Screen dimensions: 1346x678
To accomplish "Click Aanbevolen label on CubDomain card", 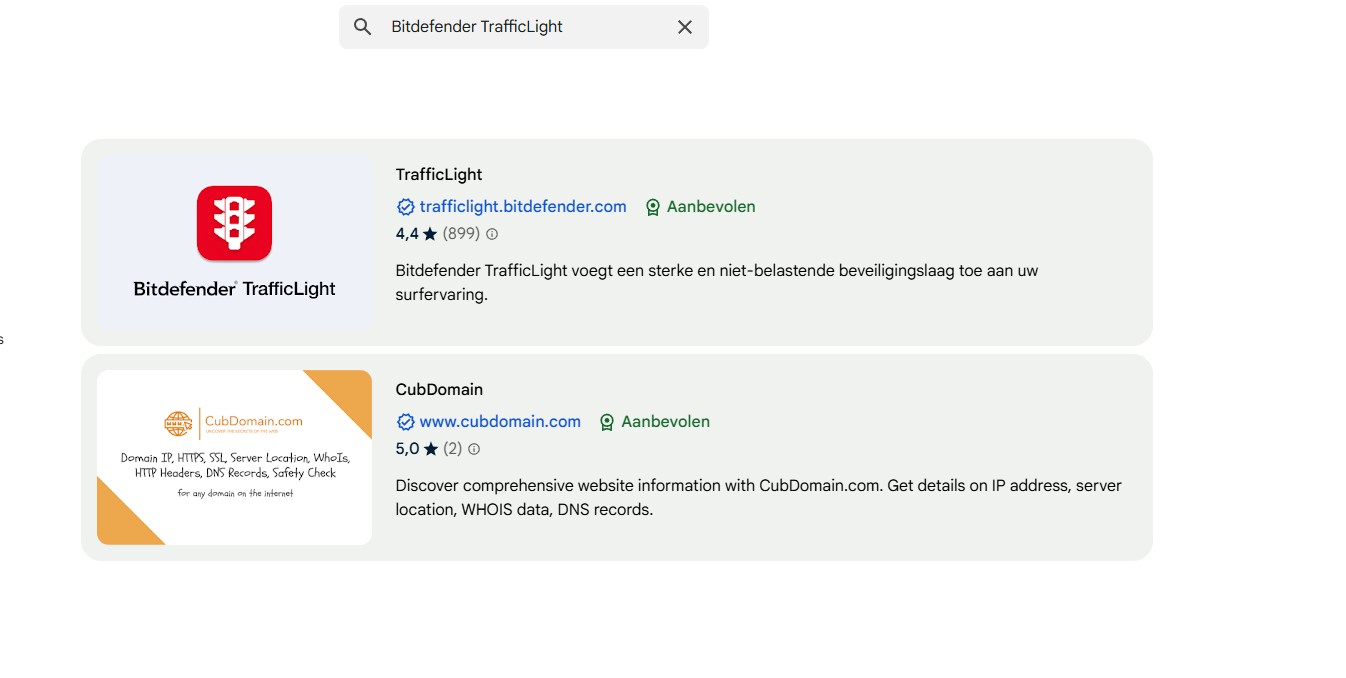I will pos(665,422).
